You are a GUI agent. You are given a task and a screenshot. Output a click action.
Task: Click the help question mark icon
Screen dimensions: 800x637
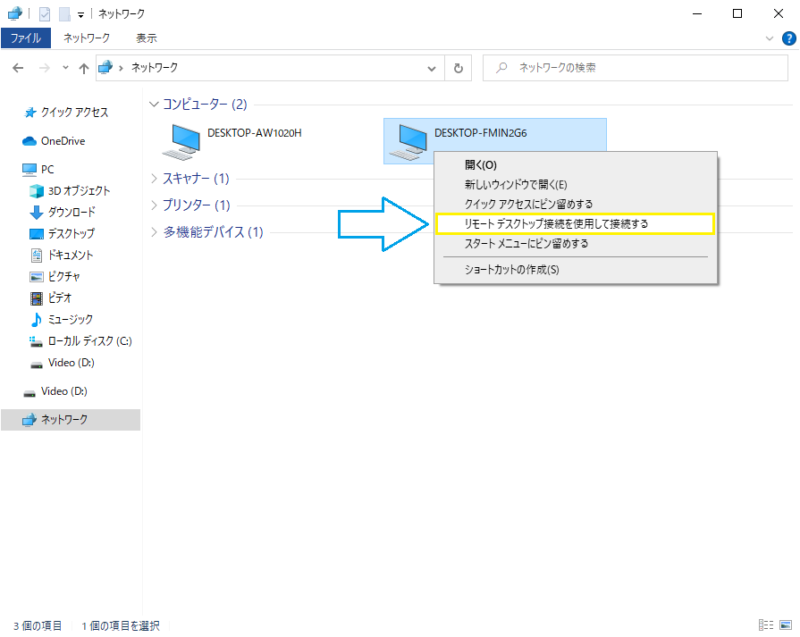pos(789,38)
